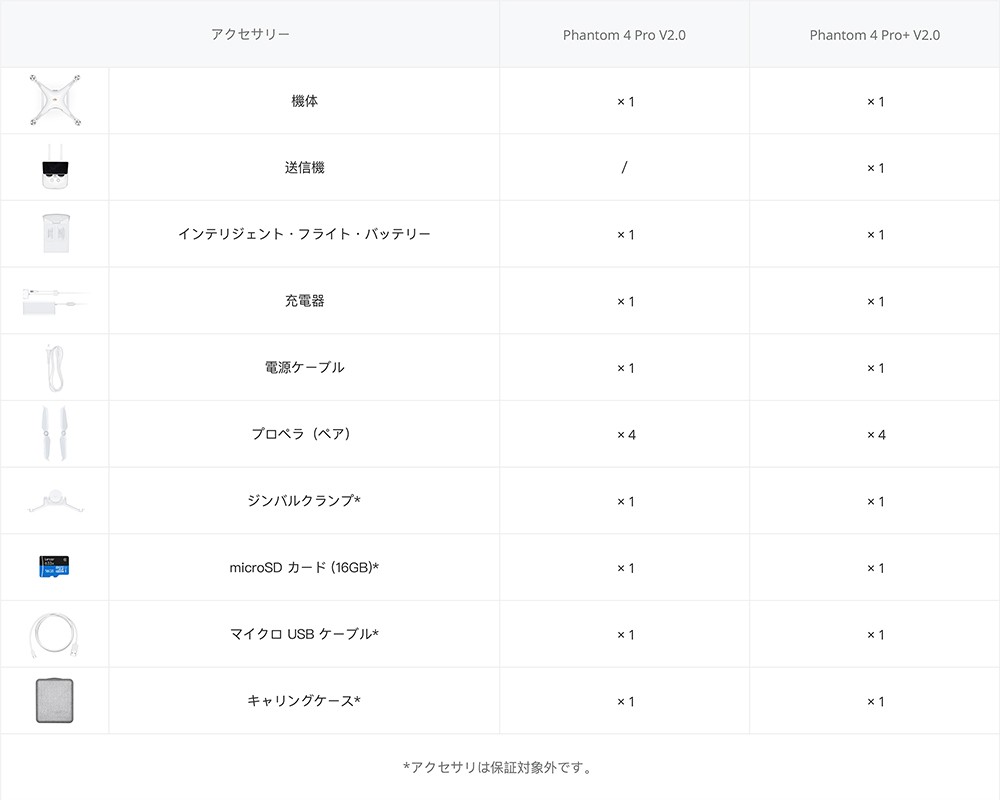
Task: Click the 送信機 row label
Action: coord(304,167)
